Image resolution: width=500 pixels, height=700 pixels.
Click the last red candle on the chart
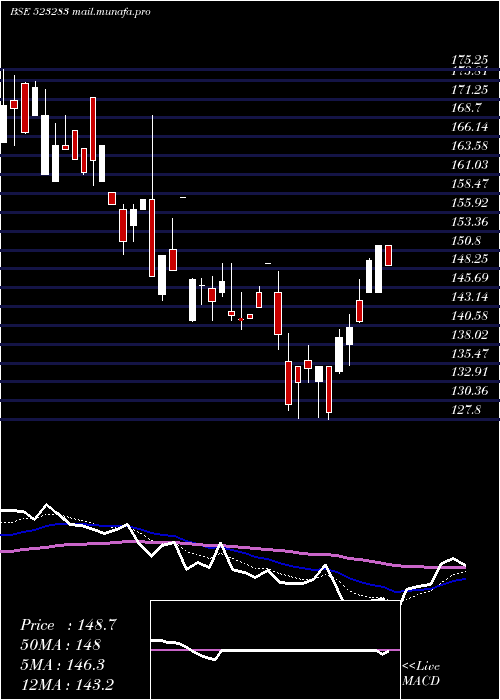(x=388, y=255)
